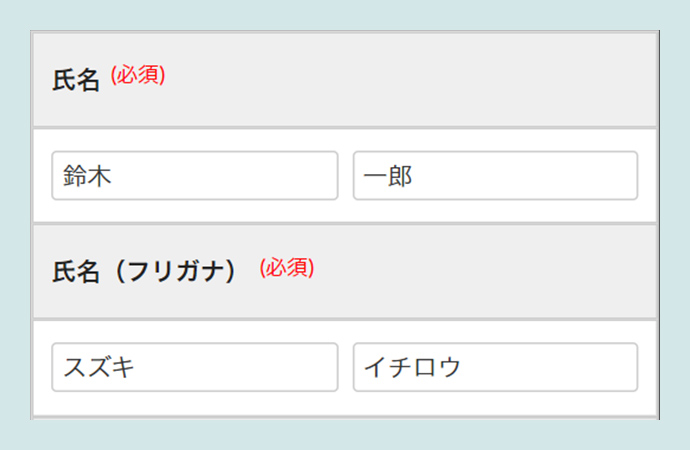The image size is (690, 450).
Task: Click the light blue page background outside the form
Action: tap(14, 225)
